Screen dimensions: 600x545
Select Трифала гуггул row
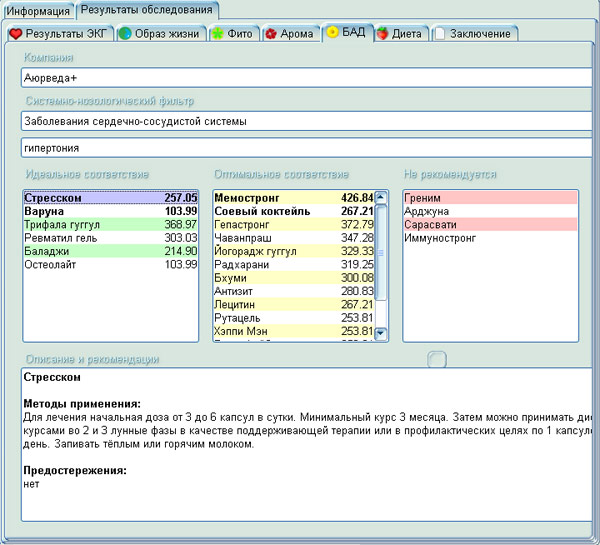111,225
